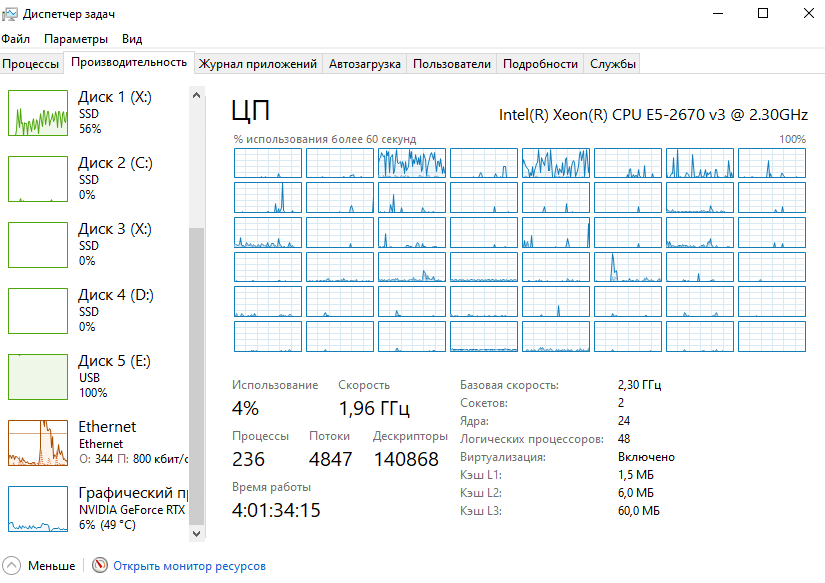
Task: Click the Диск 1 usage text 56%
Action: 90,129
